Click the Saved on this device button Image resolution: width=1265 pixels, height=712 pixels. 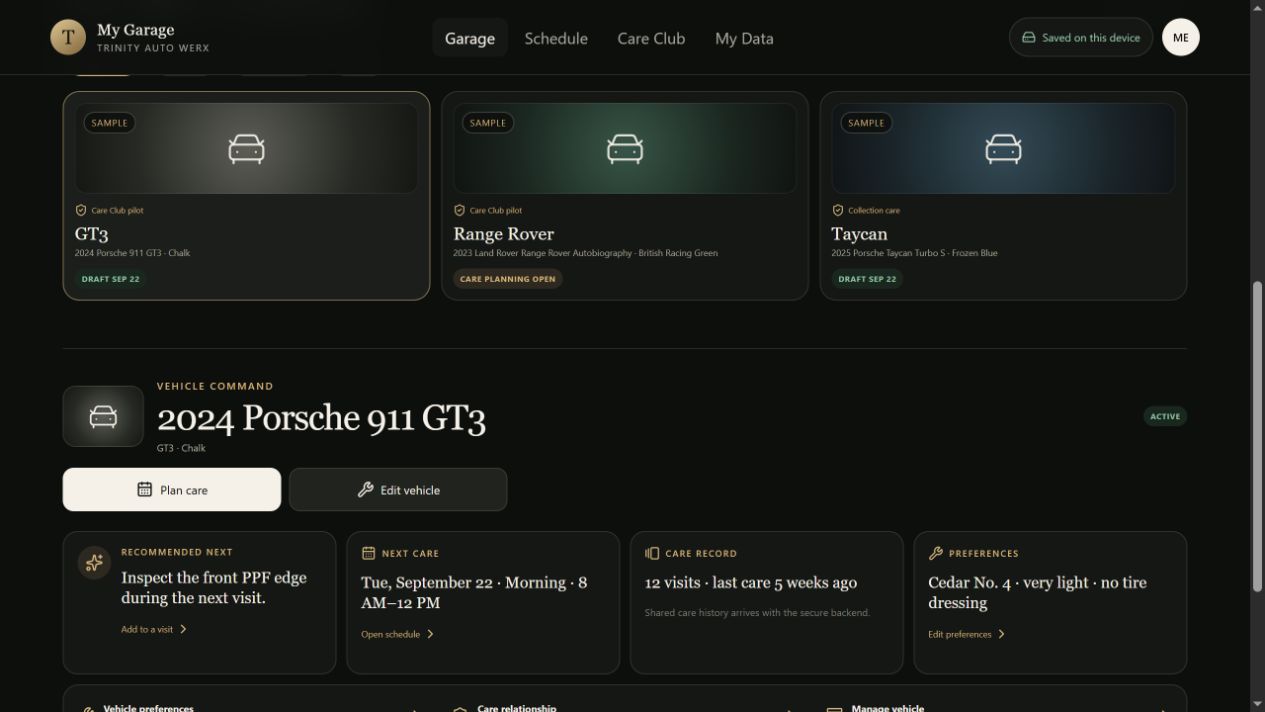click(x=1081, y=37)
